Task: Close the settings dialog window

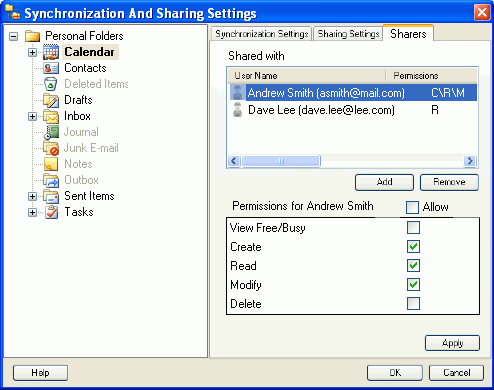Action: click(x=482, y=13)
